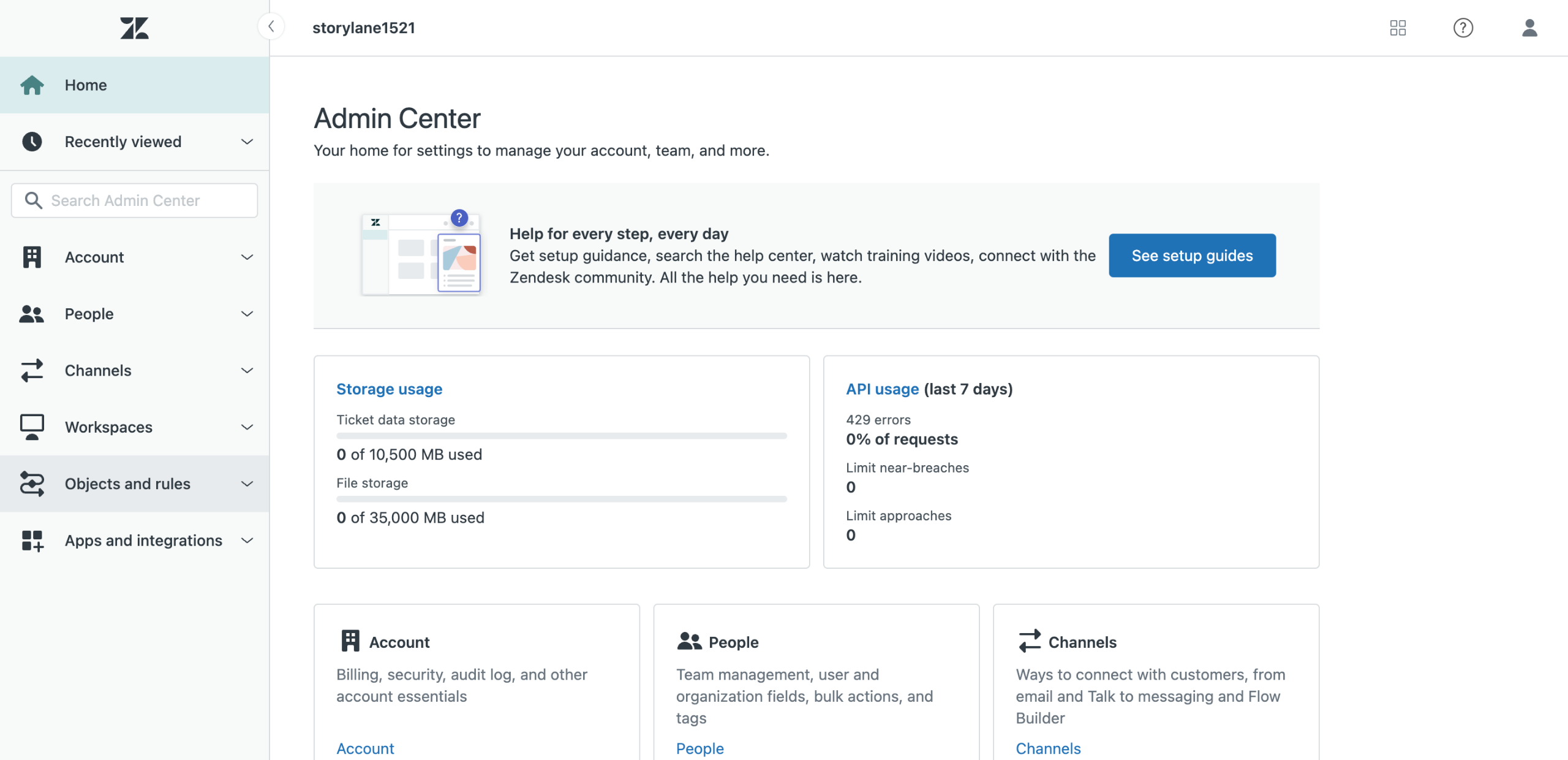The height and width of the screenshot is (760, 1568).
Task: Click the Apps and integrations icon
Action: [32, 541]
